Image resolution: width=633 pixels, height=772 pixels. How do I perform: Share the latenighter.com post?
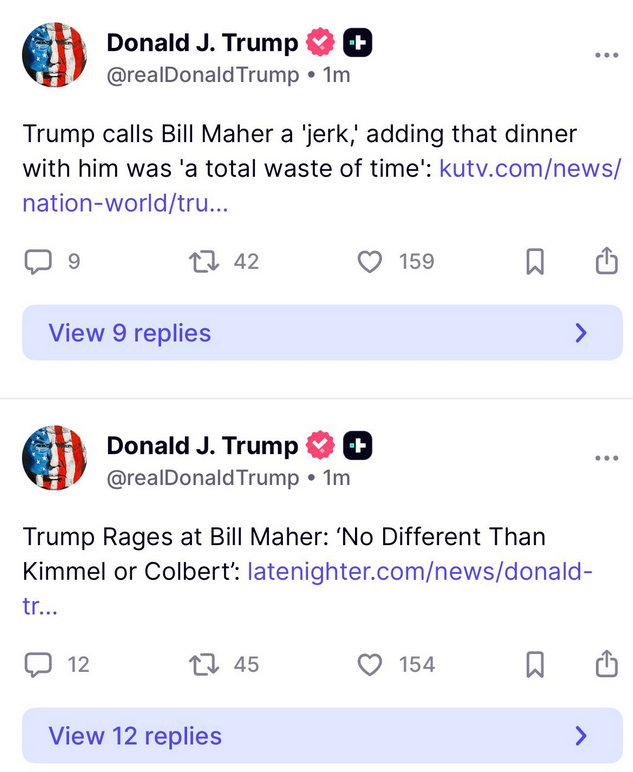606,664
